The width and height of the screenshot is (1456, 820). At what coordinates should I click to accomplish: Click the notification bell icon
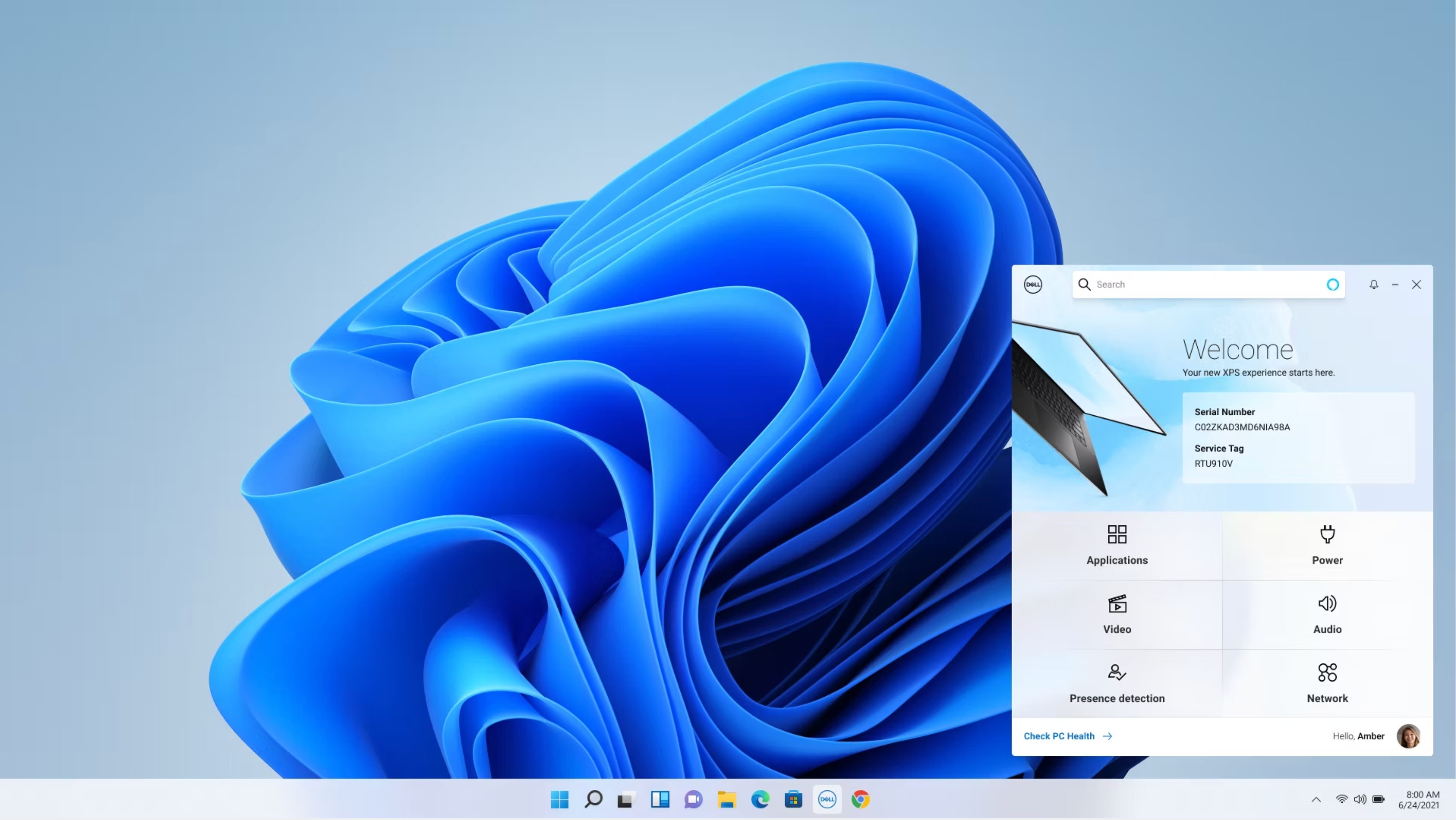[1373, 284]
